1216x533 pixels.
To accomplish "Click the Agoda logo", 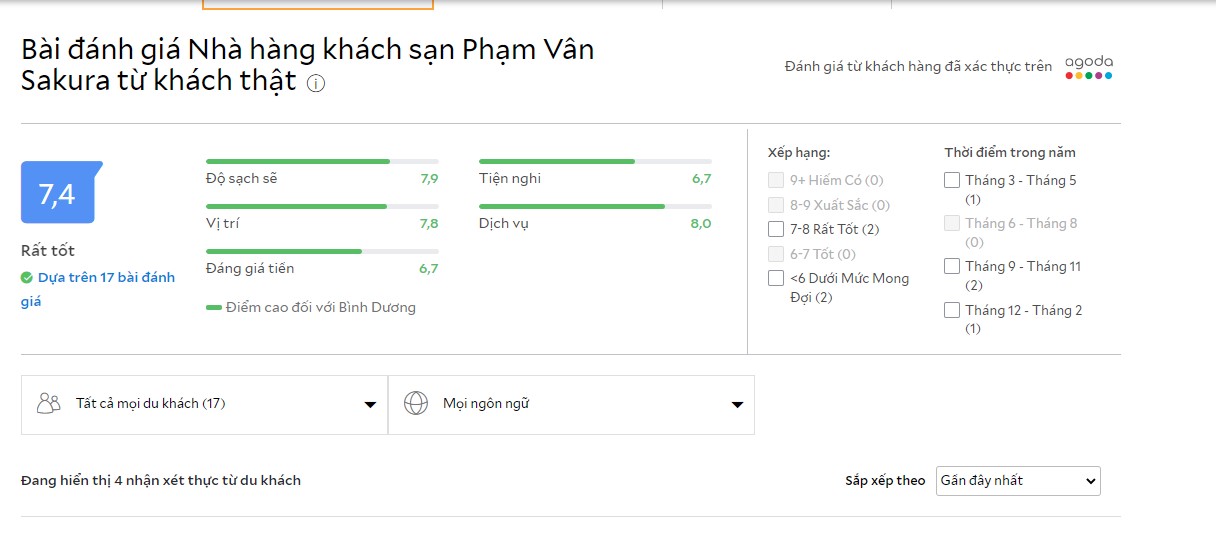I will point(1088,67).
